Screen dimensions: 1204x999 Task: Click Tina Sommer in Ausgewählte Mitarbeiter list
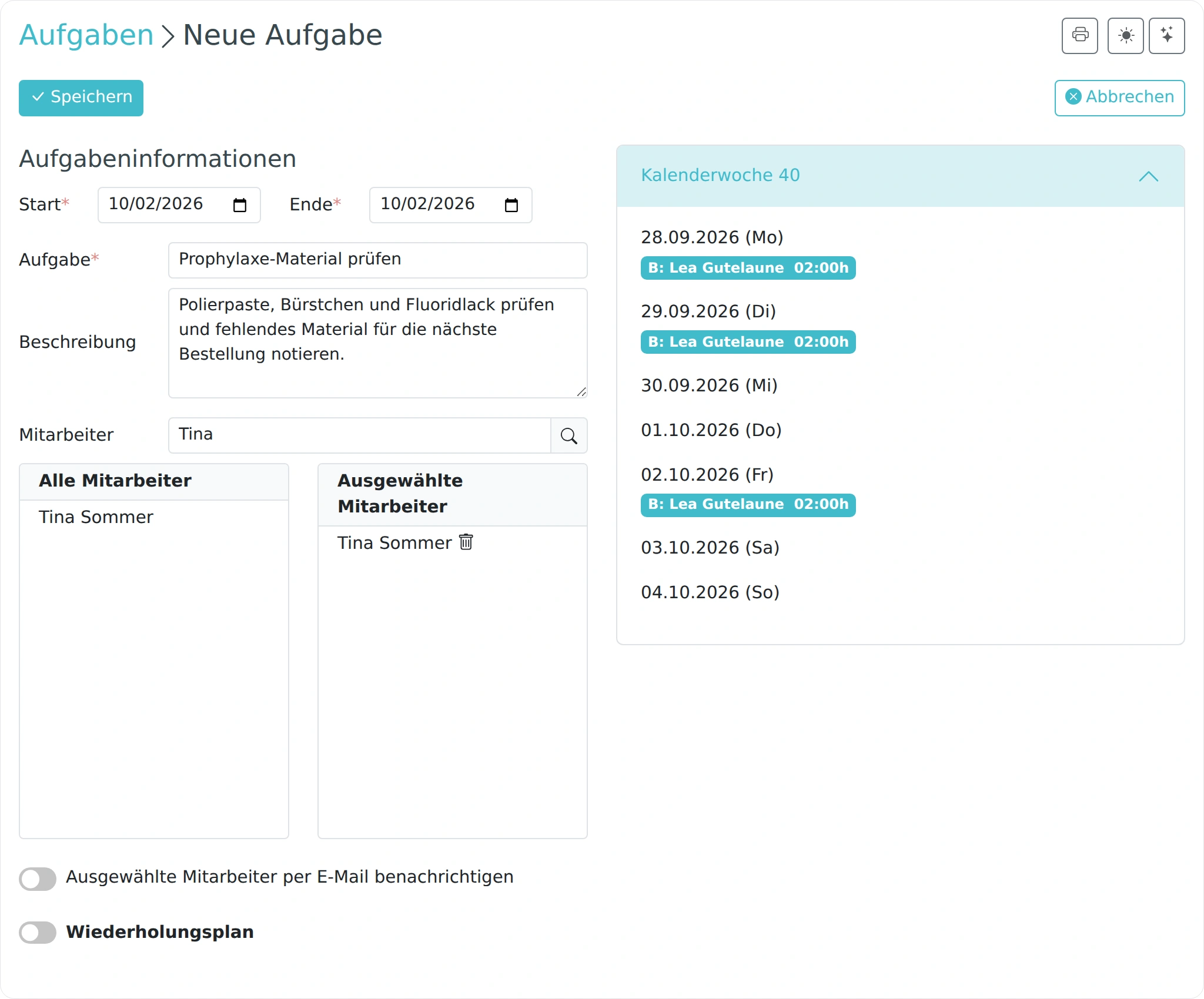coord(394,543)
